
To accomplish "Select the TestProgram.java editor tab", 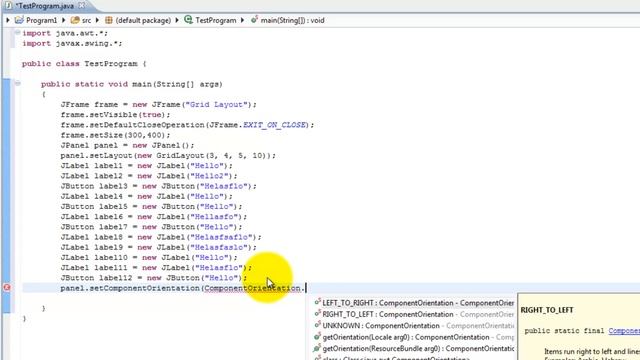I will 45,6.
